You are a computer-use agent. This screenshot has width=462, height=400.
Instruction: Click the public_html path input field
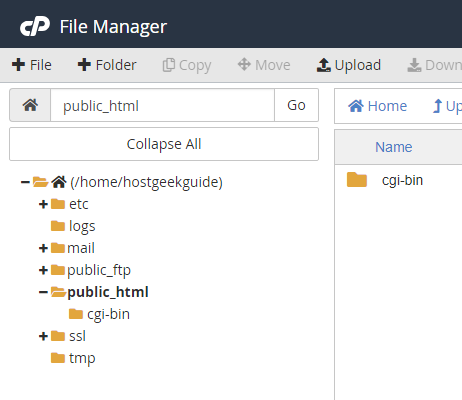pos(162,105)
